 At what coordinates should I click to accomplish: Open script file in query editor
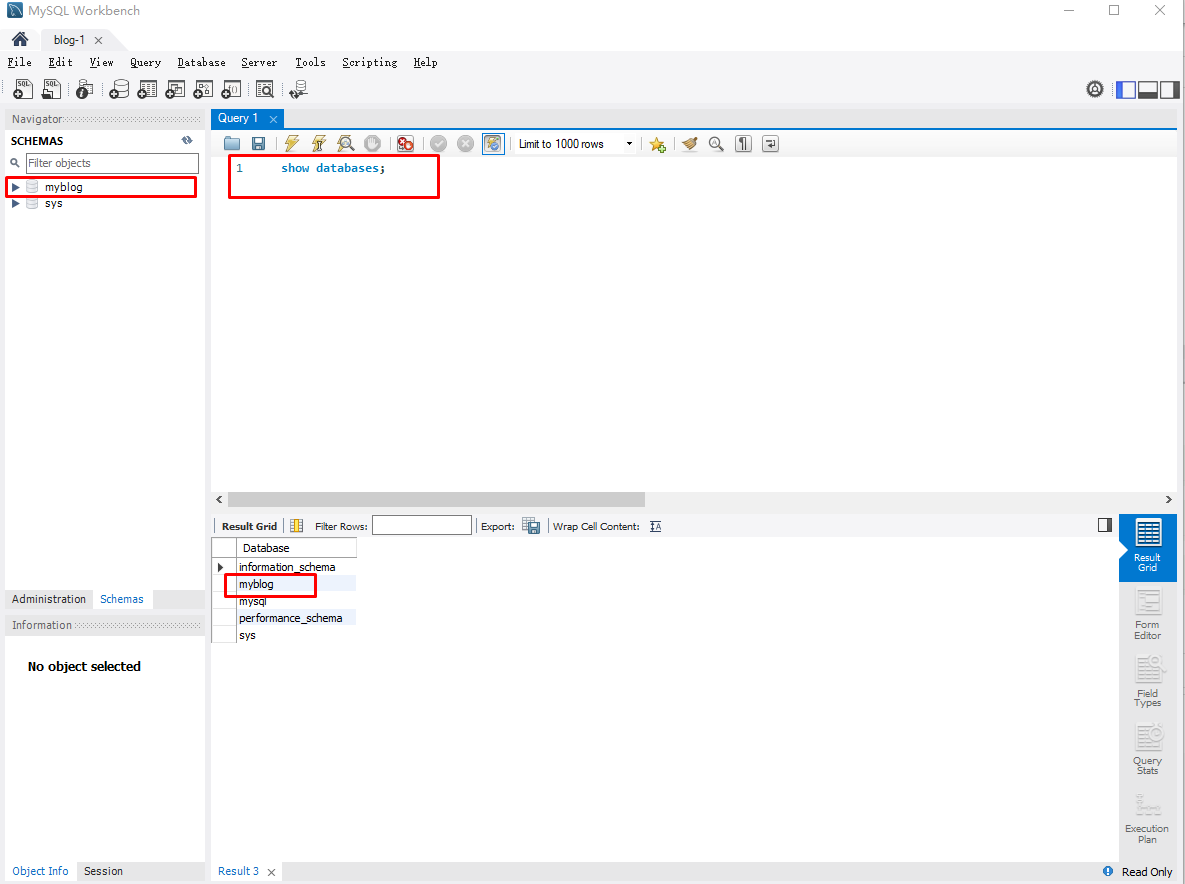point(232,144)
